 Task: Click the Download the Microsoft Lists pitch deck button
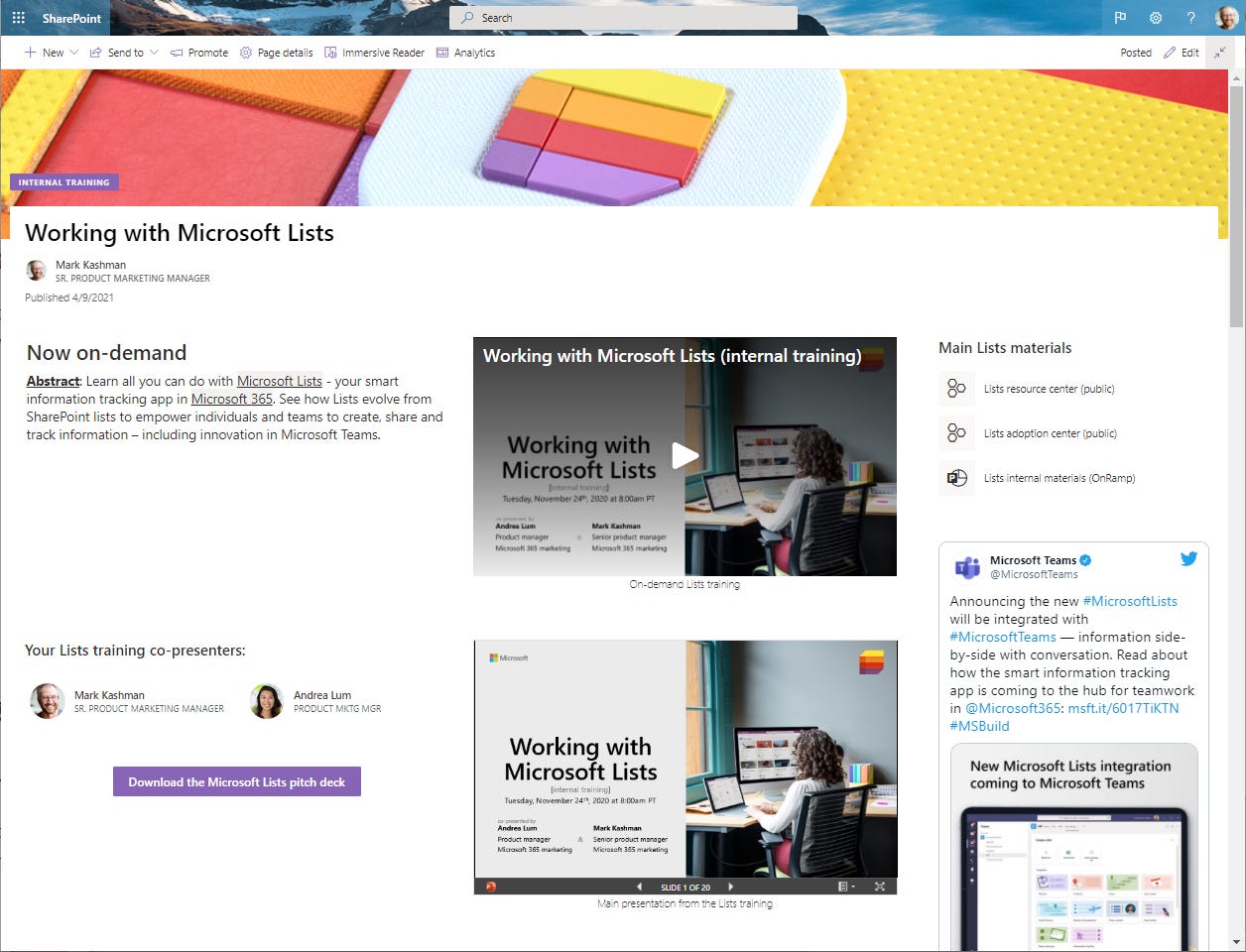236,780
